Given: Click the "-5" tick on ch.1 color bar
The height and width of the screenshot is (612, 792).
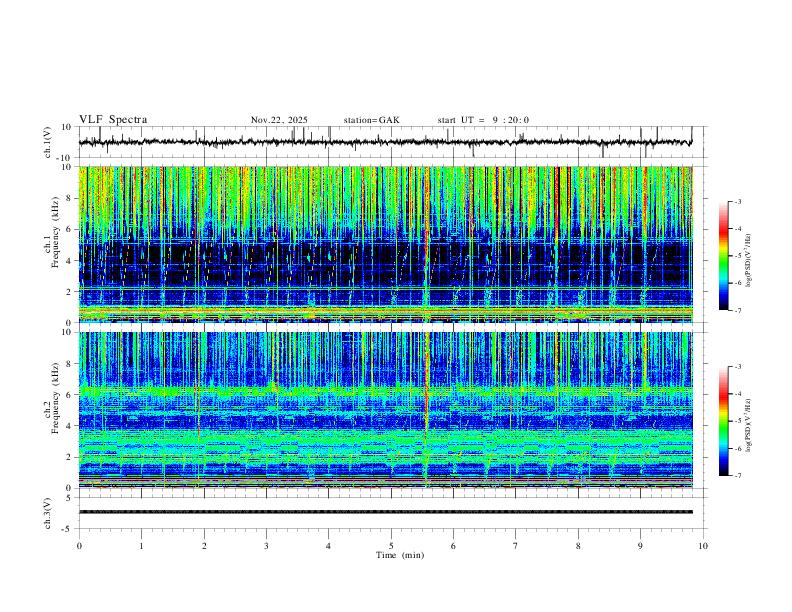Looking at the screenshot, I should (737, 256).
